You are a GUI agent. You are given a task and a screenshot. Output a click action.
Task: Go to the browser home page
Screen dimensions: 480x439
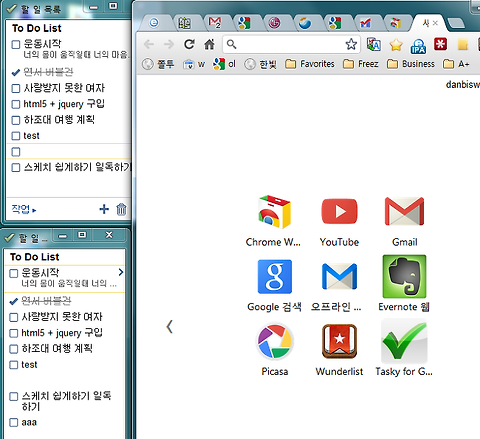pos(209,44)
